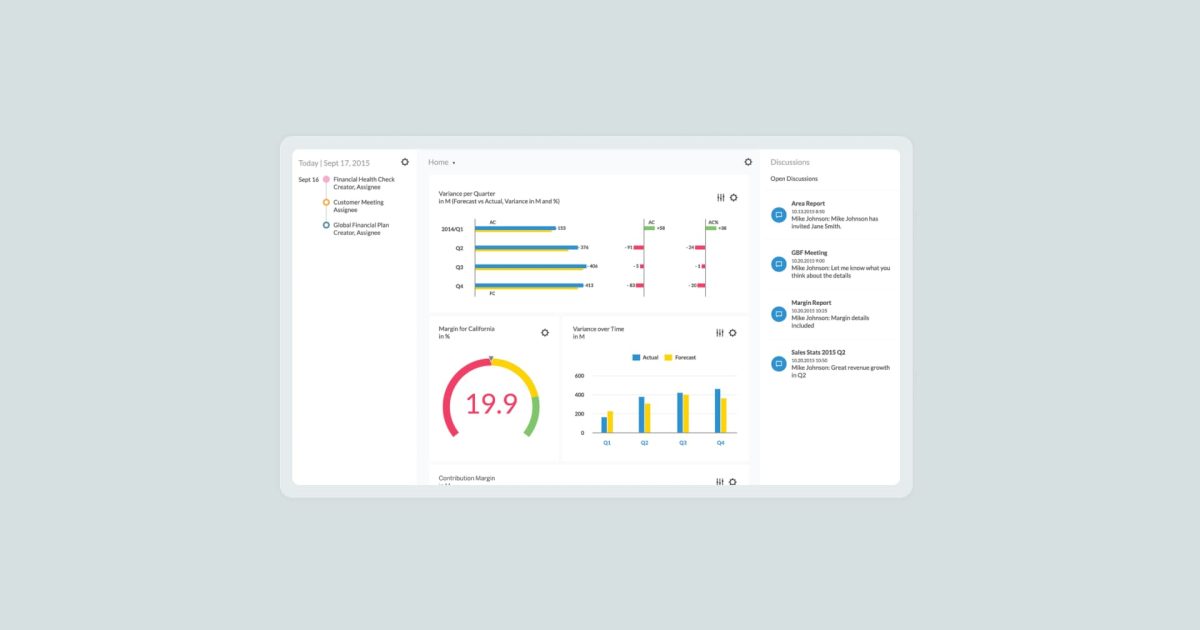Open the Home dropdown arrow

coord(452,161)
